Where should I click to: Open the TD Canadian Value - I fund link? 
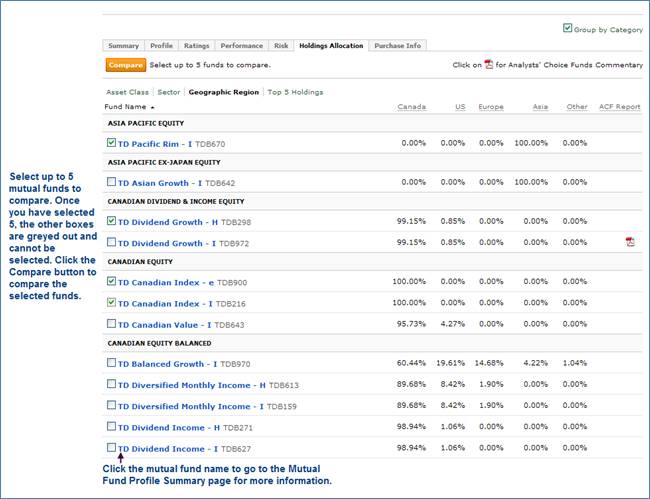pyautogui.click(x=165, y=325)
